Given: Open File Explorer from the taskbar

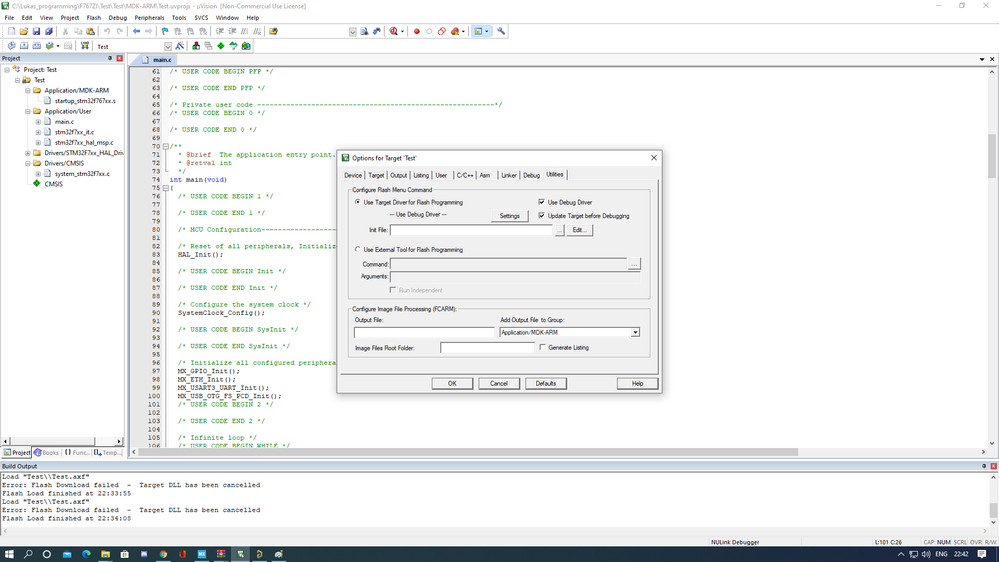Looking at the screenshot, I should coord(105,554).
